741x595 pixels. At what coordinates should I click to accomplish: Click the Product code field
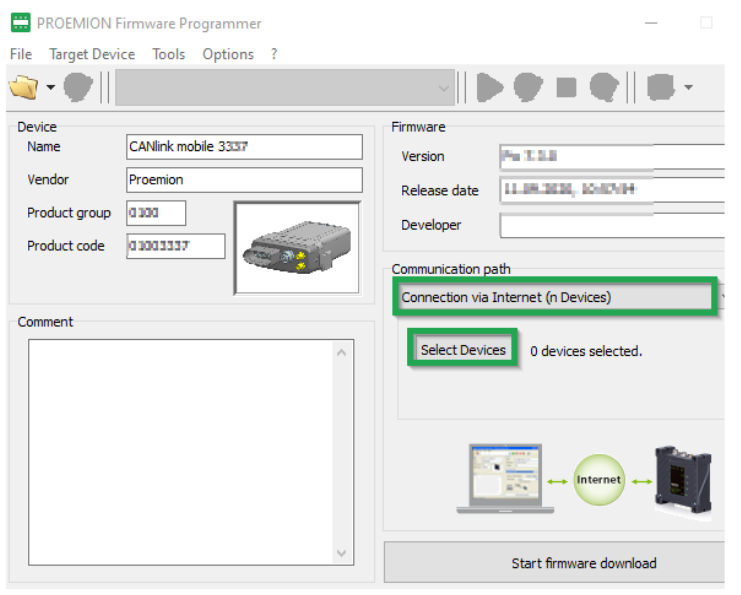point(175,246)
